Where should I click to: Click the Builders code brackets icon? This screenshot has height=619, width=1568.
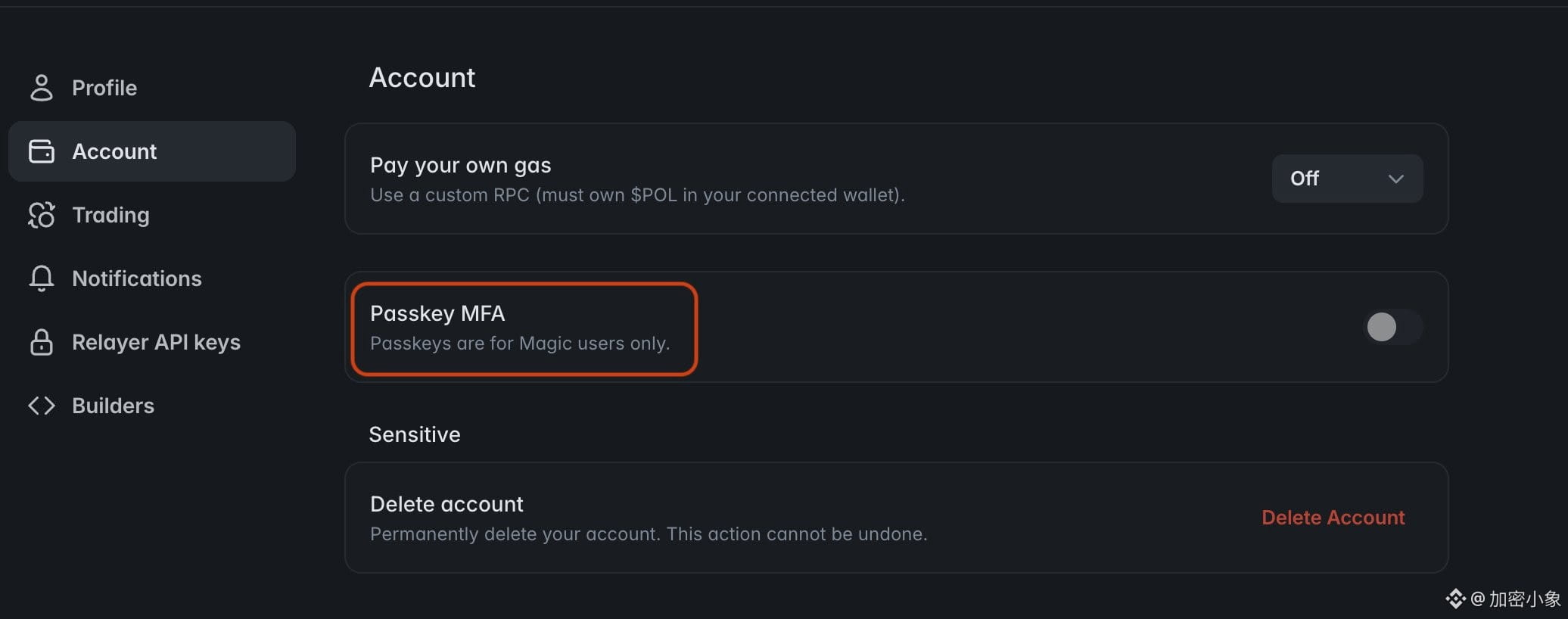[42, 406]
